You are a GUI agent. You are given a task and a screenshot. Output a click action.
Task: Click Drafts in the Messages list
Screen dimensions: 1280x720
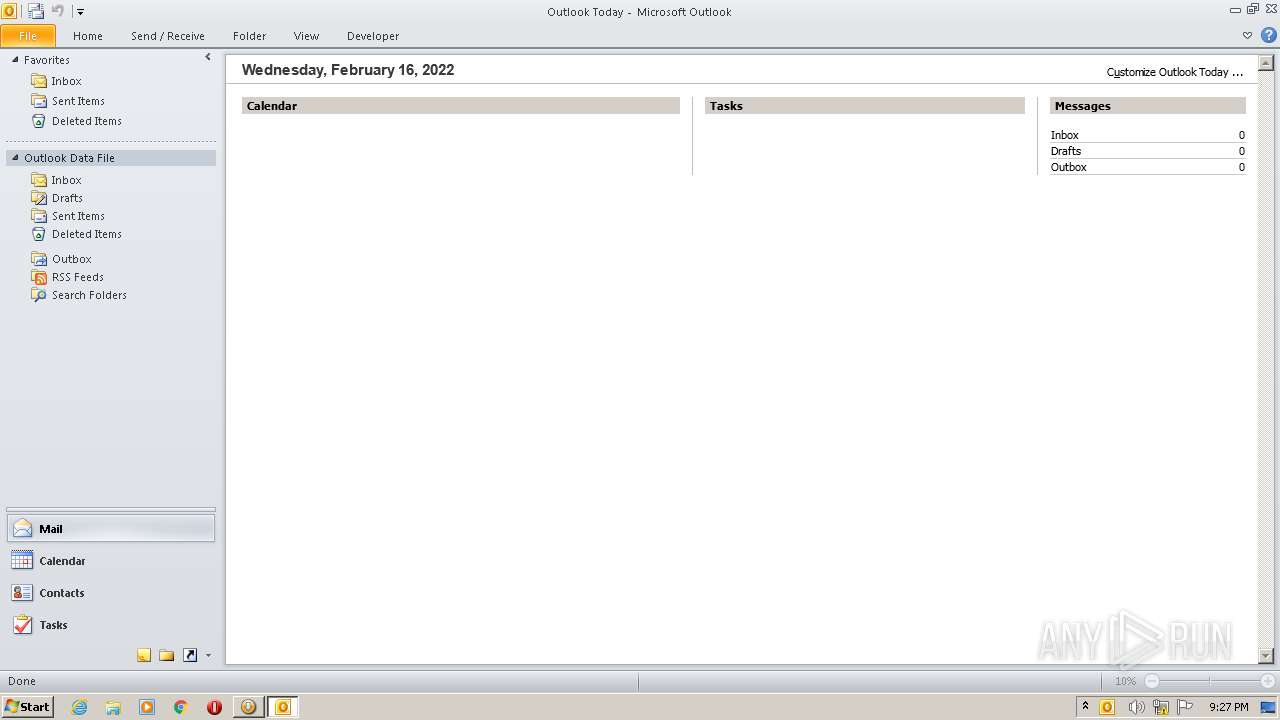click(1066, 151)
